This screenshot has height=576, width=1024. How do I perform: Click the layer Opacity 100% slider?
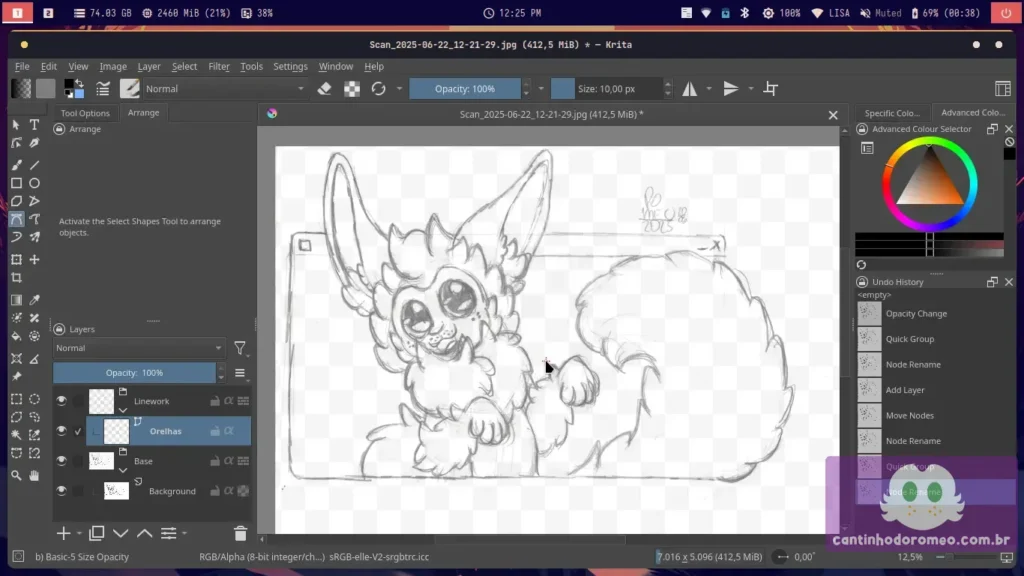click(x=135, y=373)
